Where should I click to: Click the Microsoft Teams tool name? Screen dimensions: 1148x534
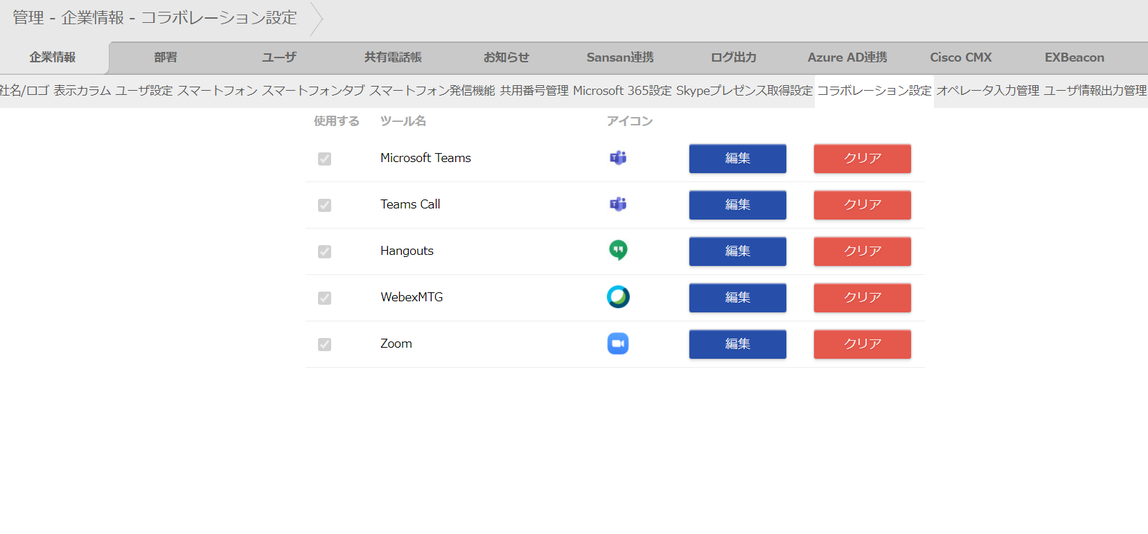(x=425, y=157)
